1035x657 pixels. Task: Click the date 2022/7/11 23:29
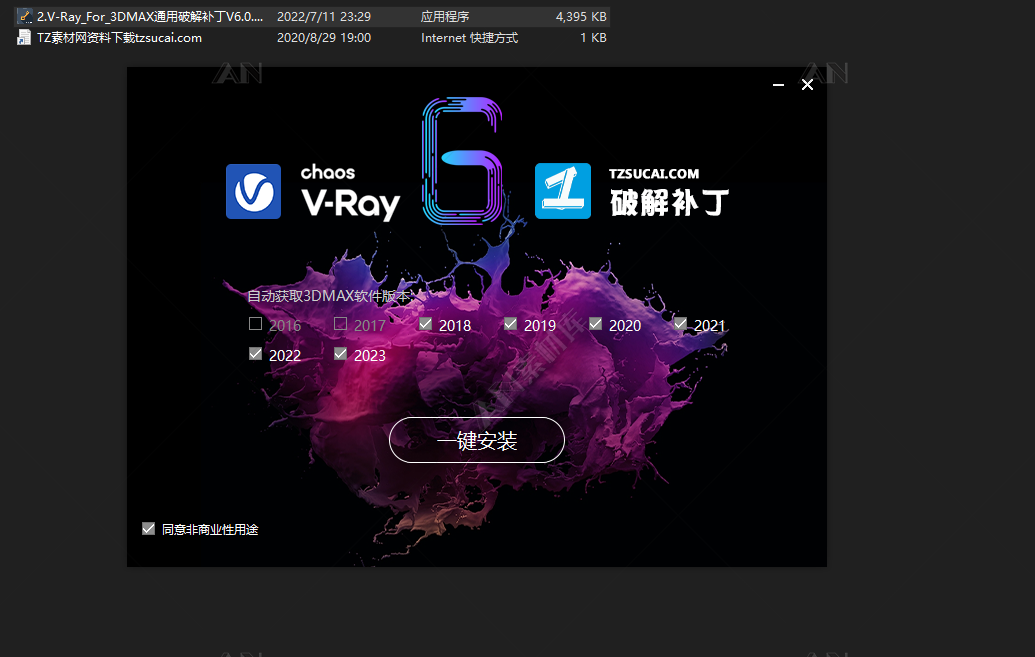pos(323,17)
